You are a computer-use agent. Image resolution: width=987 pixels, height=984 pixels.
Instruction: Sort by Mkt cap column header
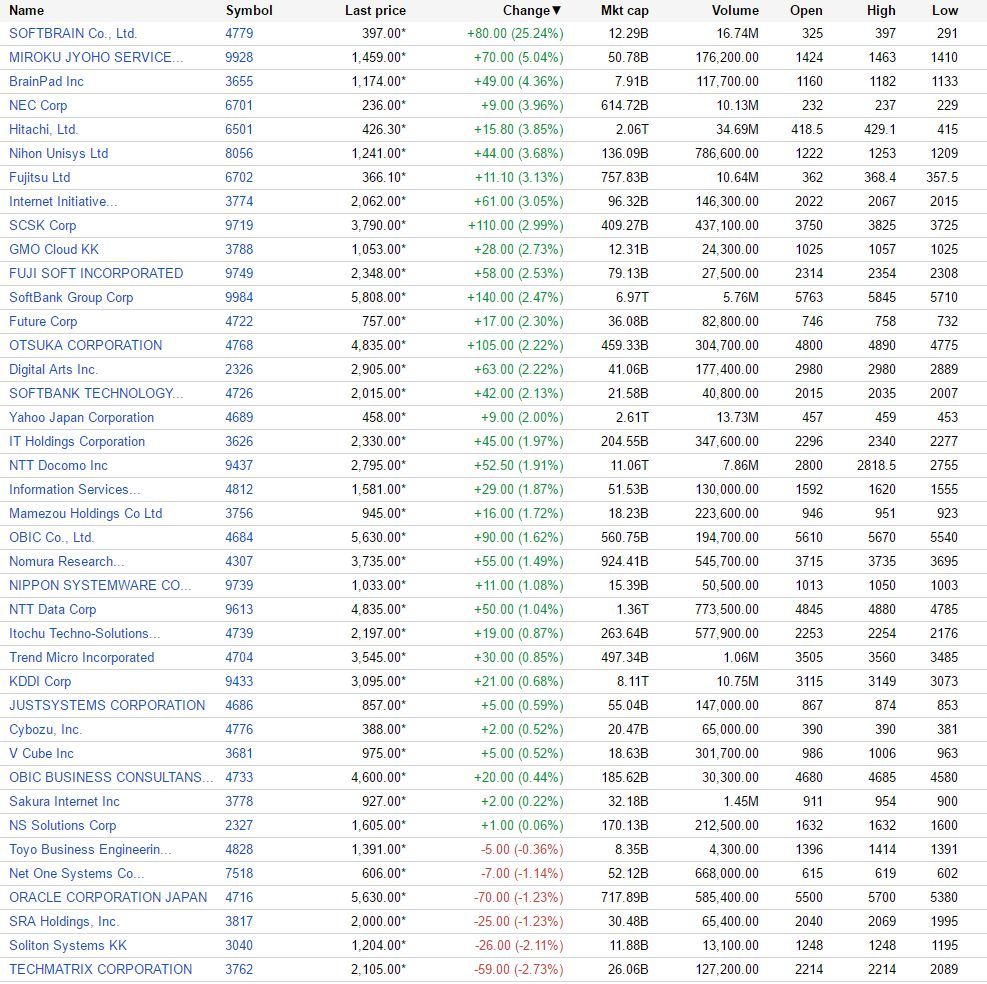[624, 10]
